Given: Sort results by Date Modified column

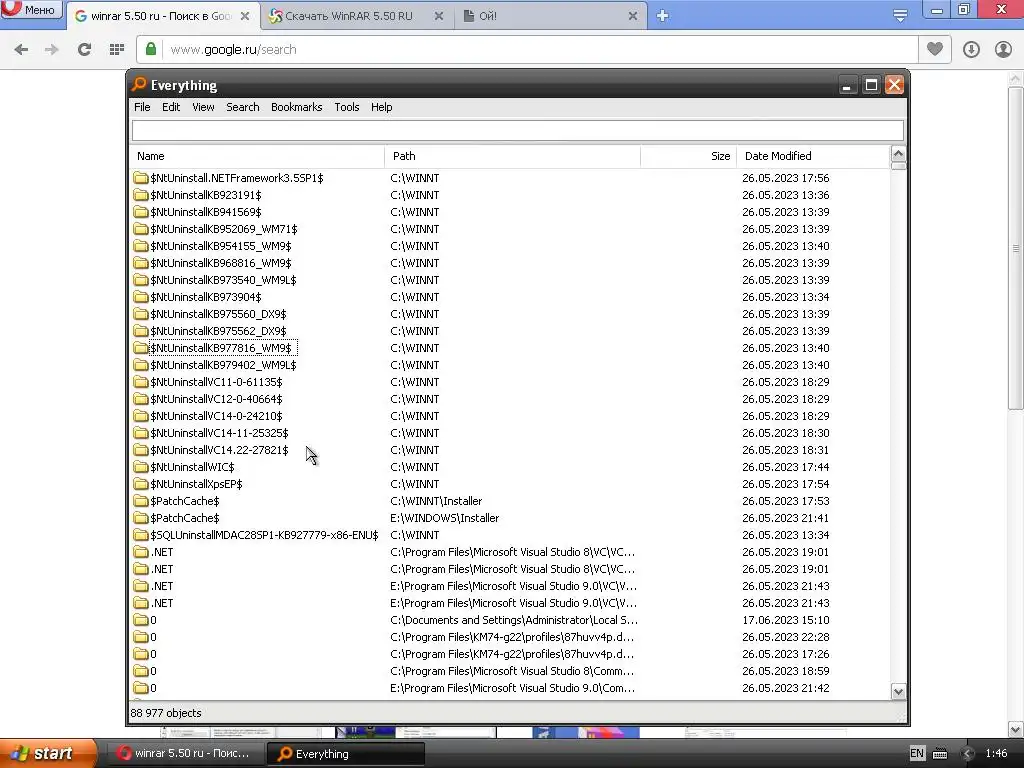Looking at the screenshot, I should pyautogui.click(x=813, y=156).
